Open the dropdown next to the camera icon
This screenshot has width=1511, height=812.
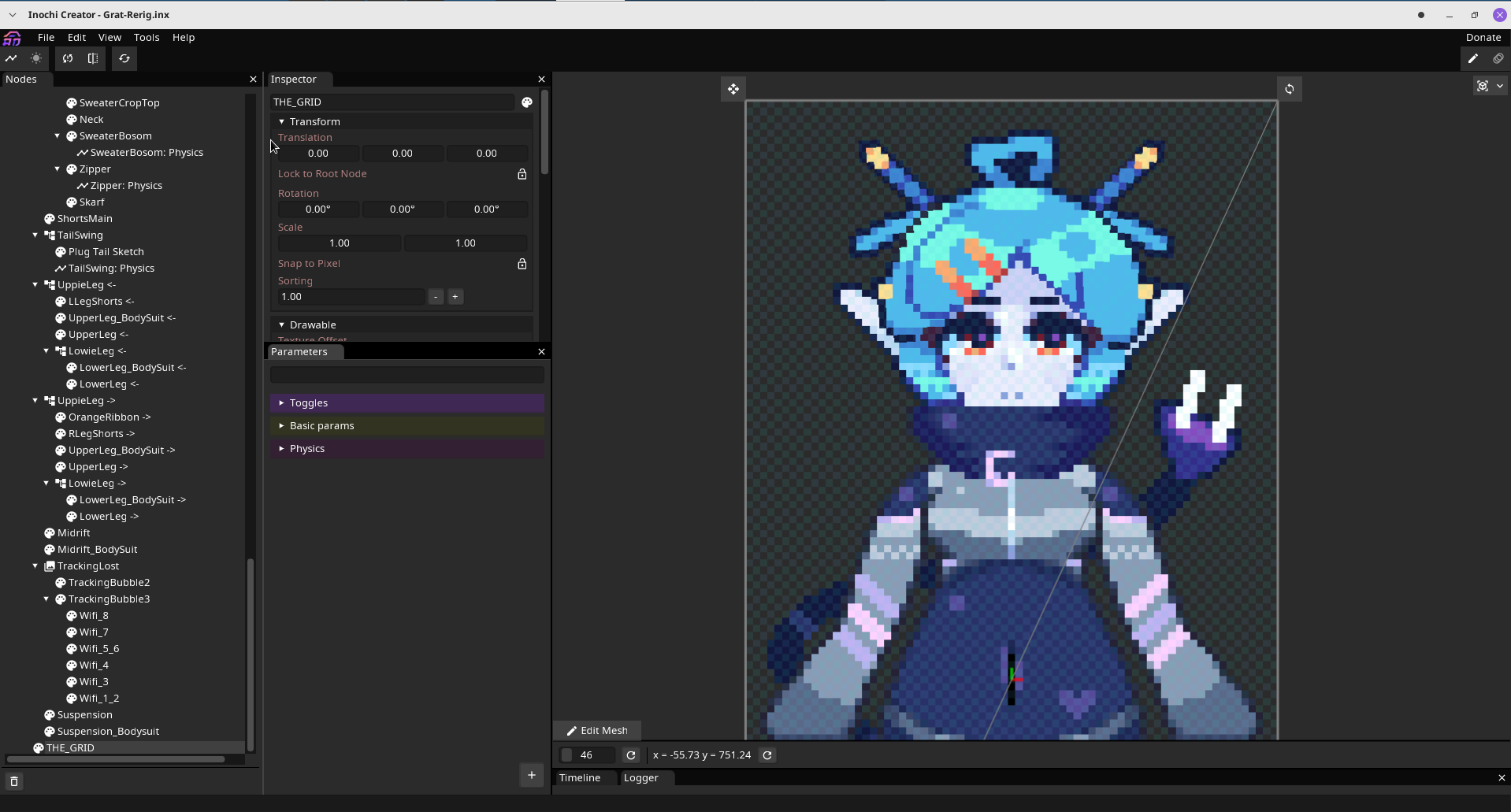1500,86
